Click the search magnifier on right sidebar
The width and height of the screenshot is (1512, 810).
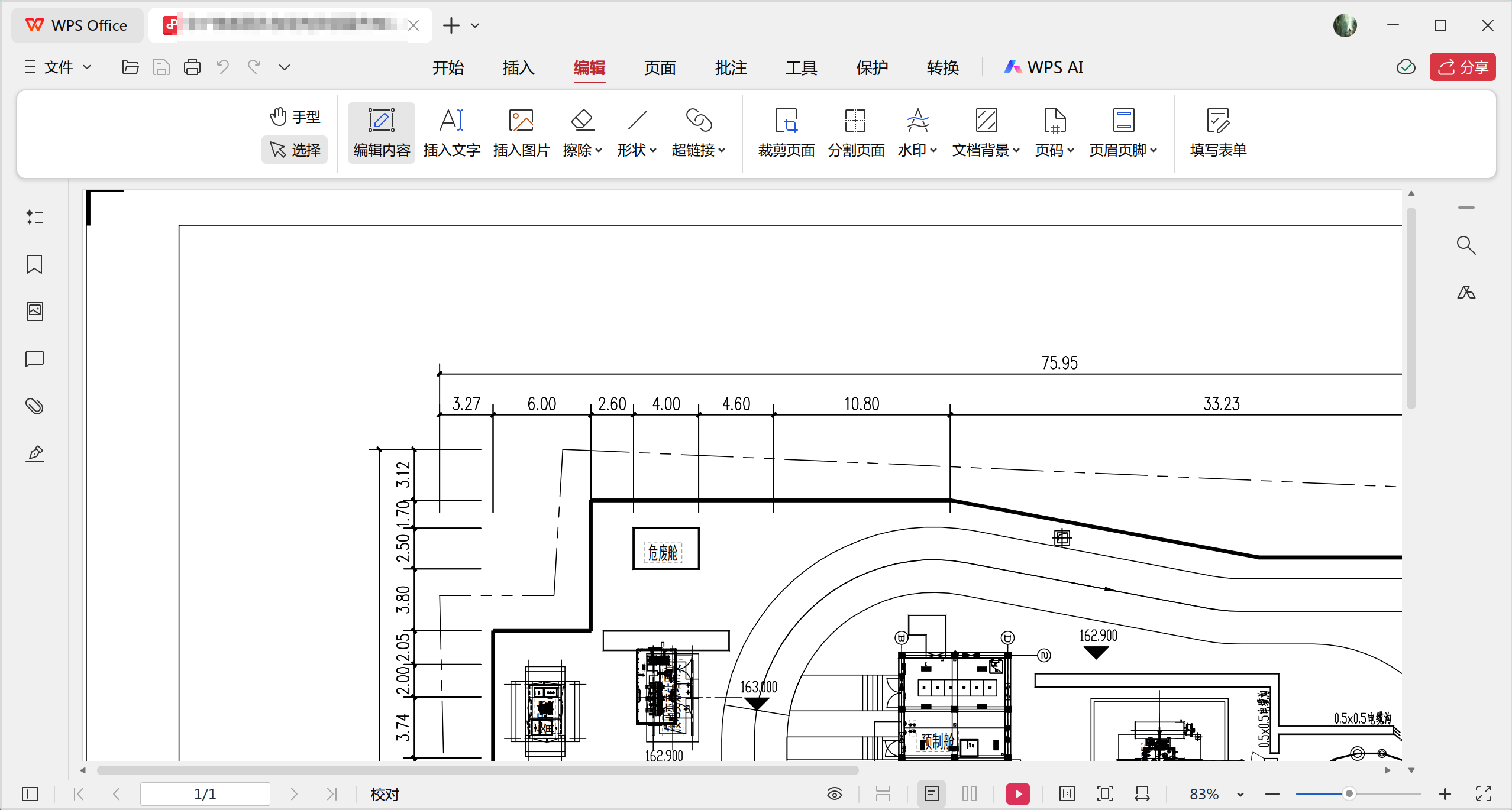tap(1466, 245)
